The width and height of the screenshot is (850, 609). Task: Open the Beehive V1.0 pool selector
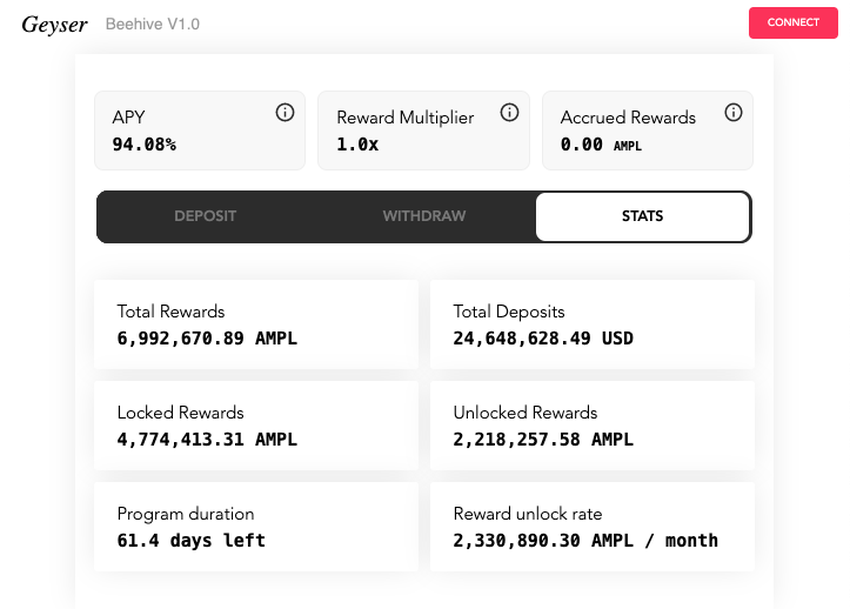click(x=153, y=24)
